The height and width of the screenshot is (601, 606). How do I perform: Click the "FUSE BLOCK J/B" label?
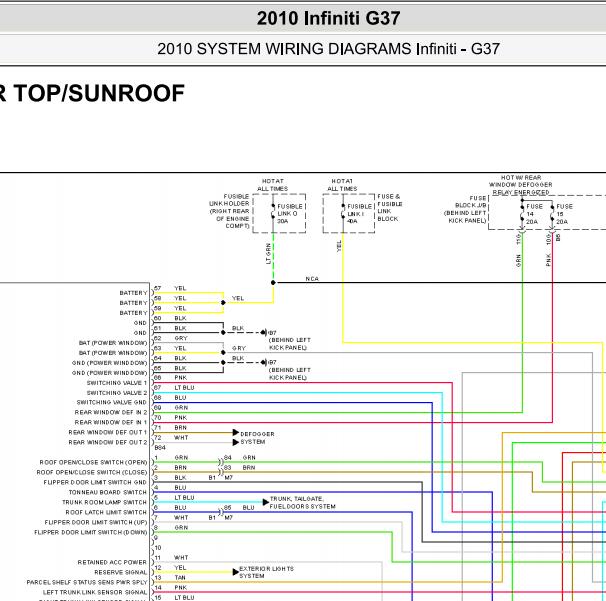tap(470, 202)
